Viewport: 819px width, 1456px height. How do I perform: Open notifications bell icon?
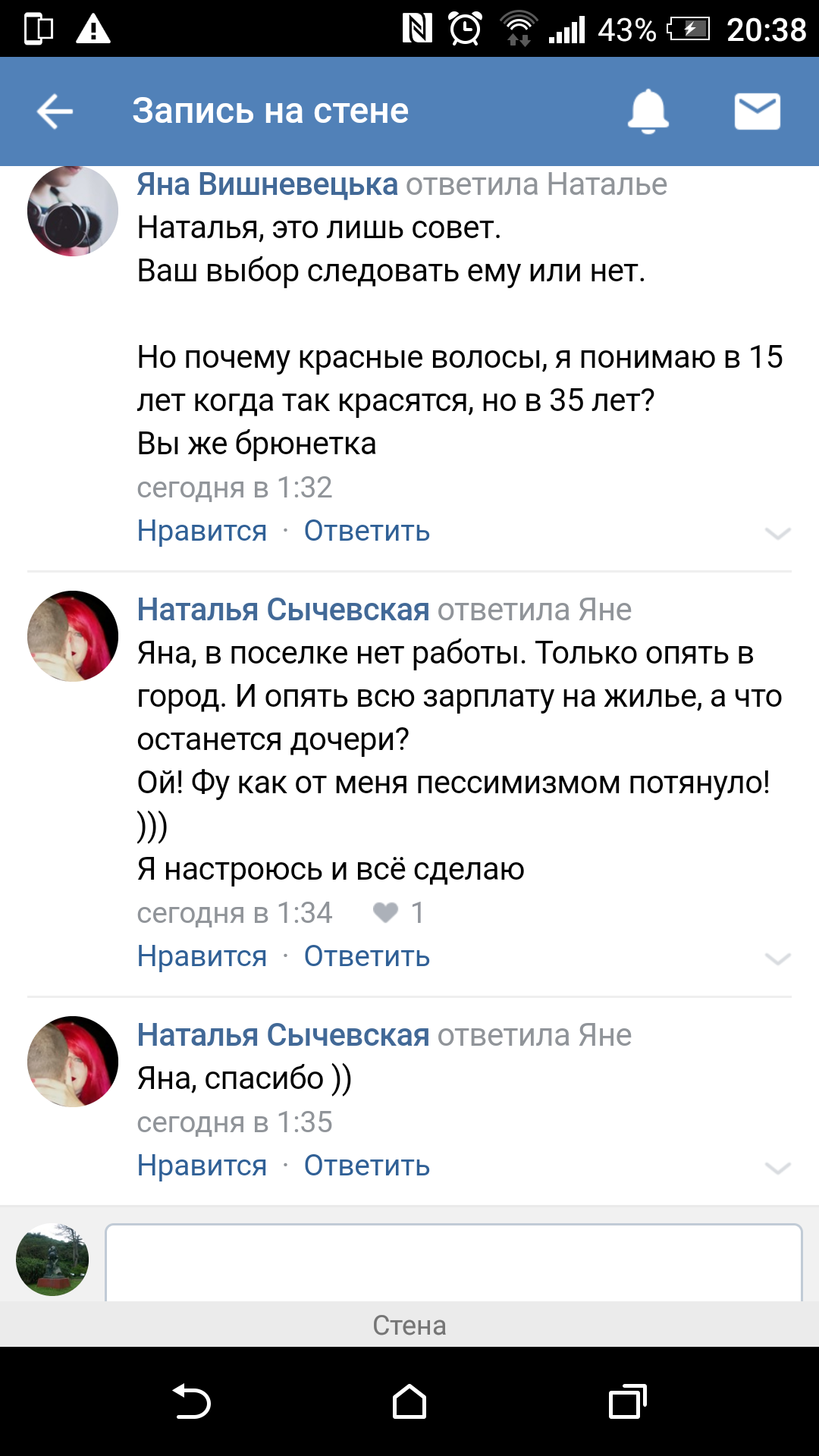point(648,111)
